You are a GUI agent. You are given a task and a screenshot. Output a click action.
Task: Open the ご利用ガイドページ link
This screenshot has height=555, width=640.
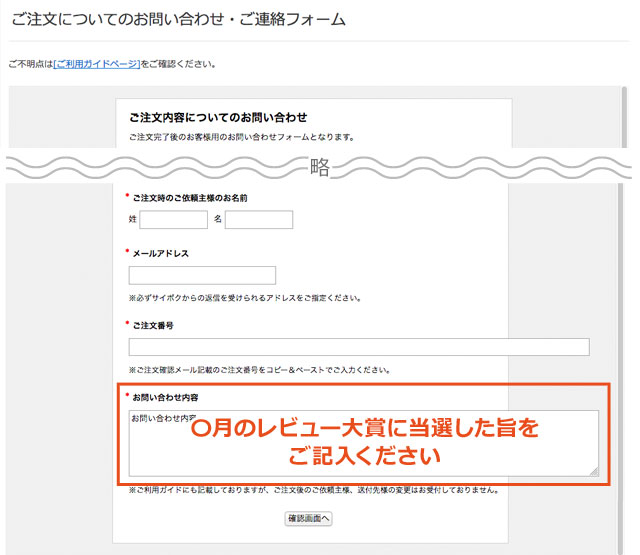[97, 64]
